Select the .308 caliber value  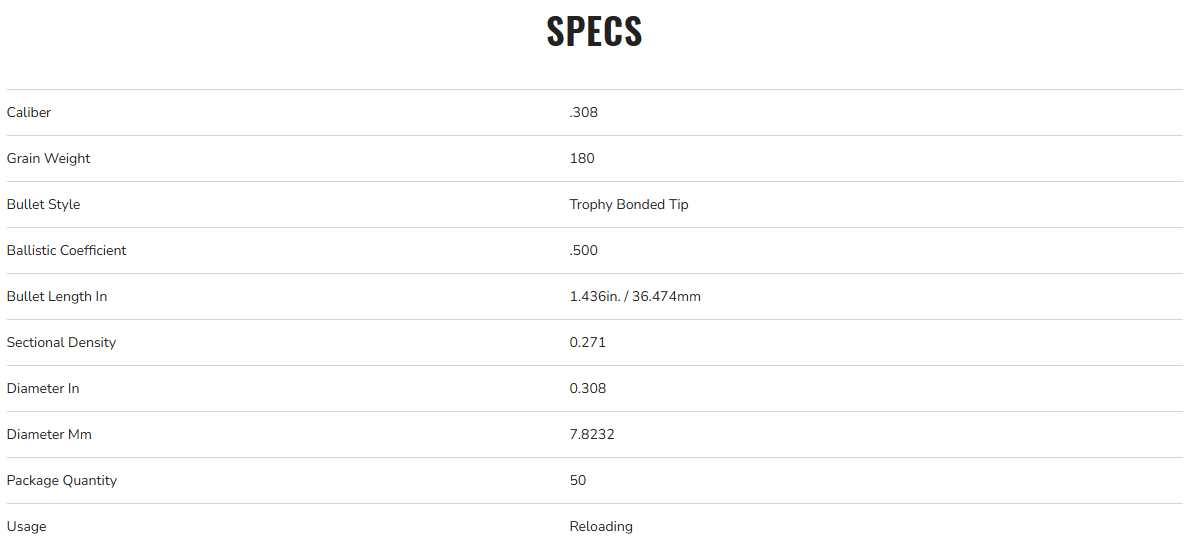click(x=584, y=113)
